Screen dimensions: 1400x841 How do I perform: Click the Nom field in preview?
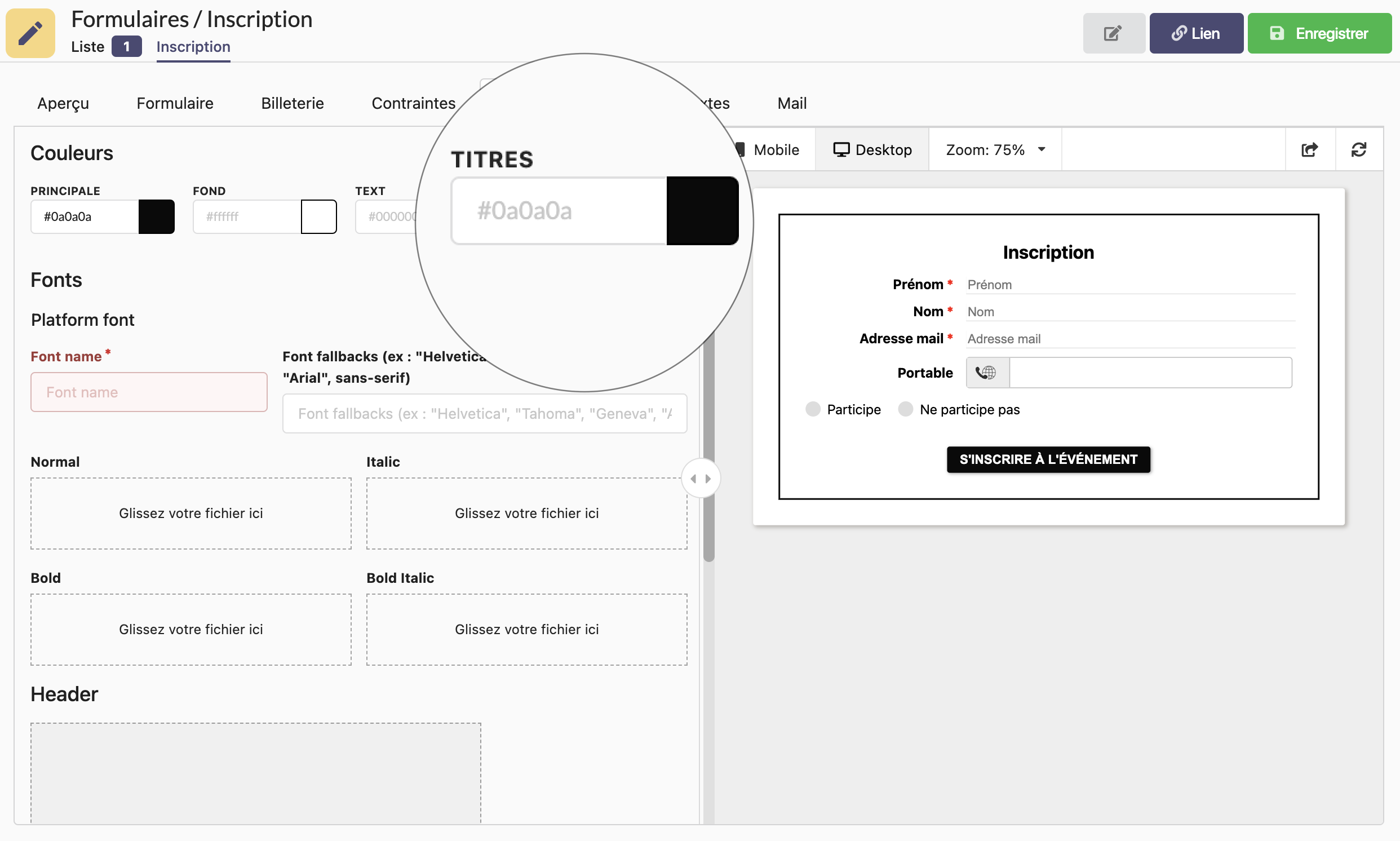click(x=1130, y=312)
